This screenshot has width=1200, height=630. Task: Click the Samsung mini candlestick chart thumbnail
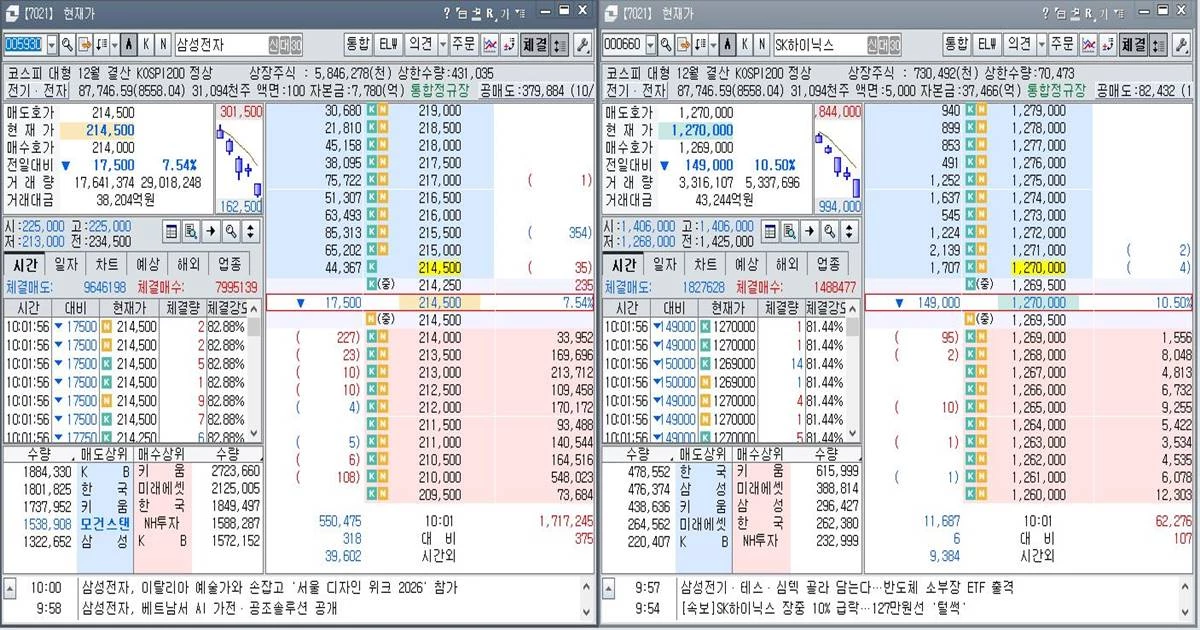click(x=239, y=159)
